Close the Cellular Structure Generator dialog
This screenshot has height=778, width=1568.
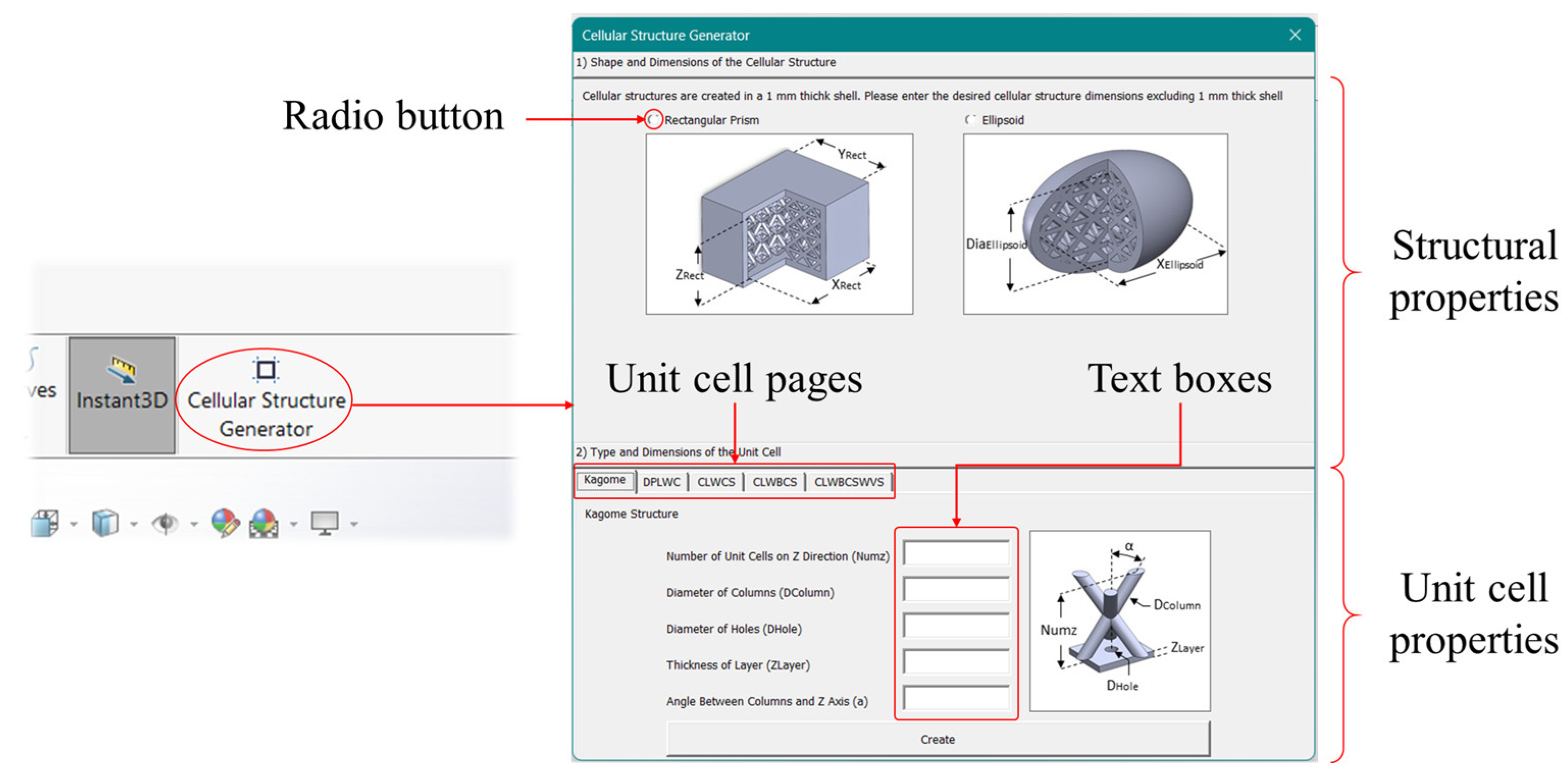[1295, 35]
